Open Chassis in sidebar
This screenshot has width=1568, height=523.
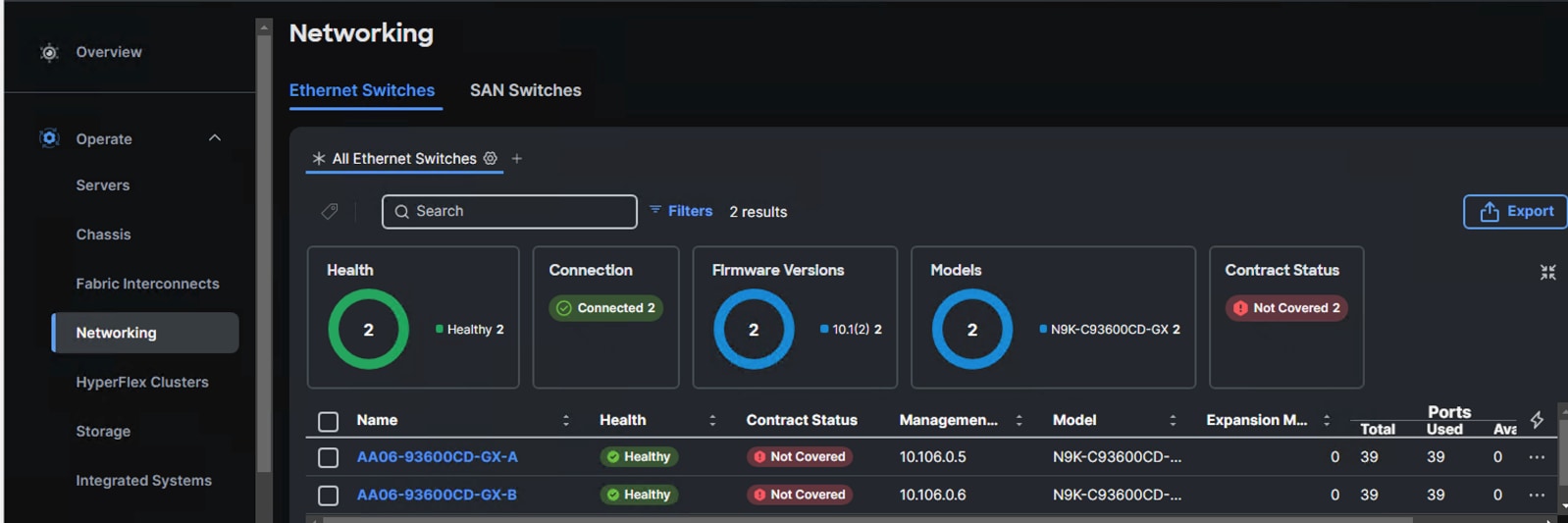(103, 235)
